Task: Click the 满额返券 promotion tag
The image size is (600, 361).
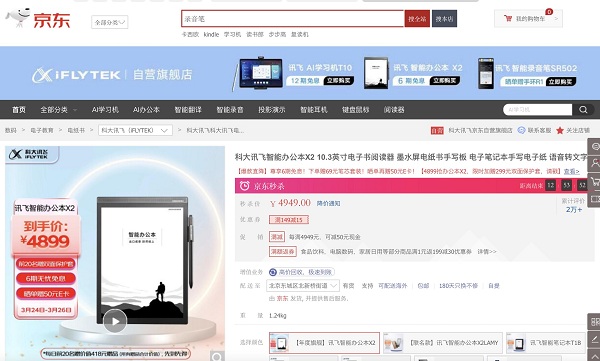Action: (283, 252)
